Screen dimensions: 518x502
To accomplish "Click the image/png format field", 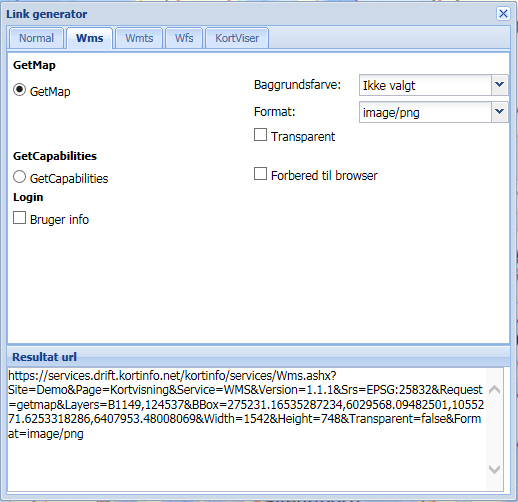I will tap(425, 112).
